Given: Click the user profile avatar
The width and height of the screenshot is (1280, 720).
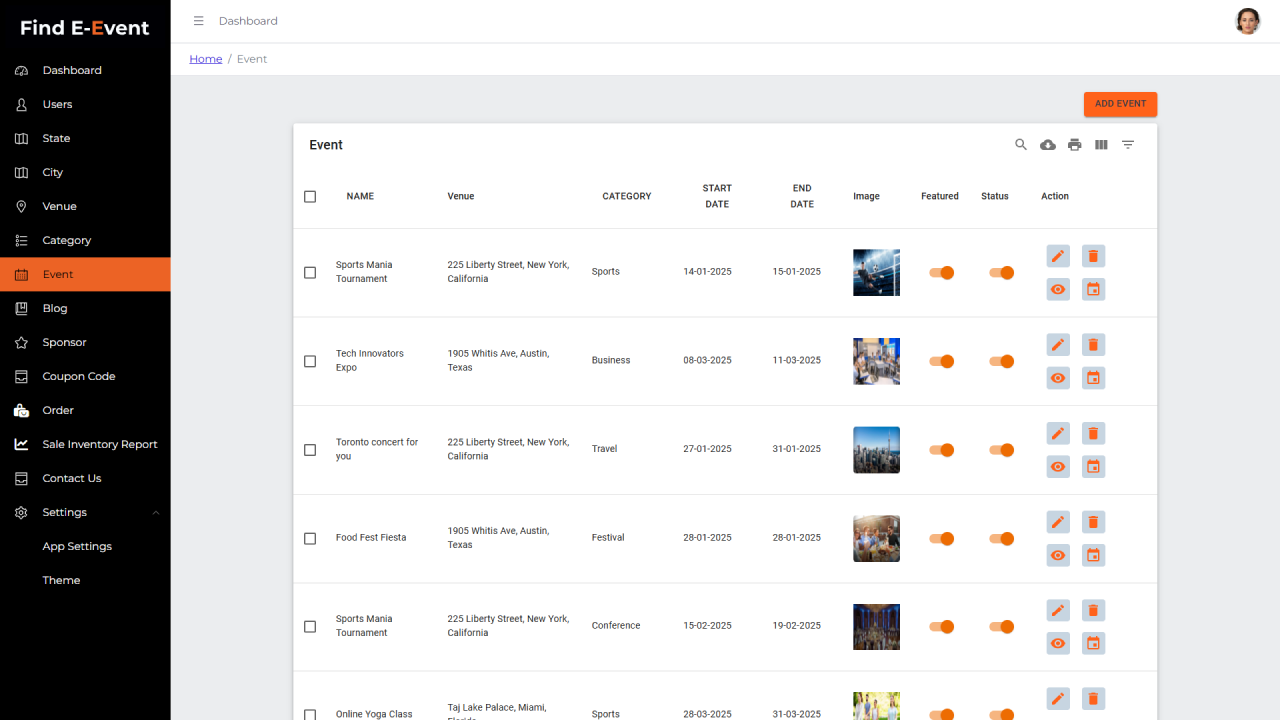Looking at the screenshot, I should click(x=1248, y=20).
